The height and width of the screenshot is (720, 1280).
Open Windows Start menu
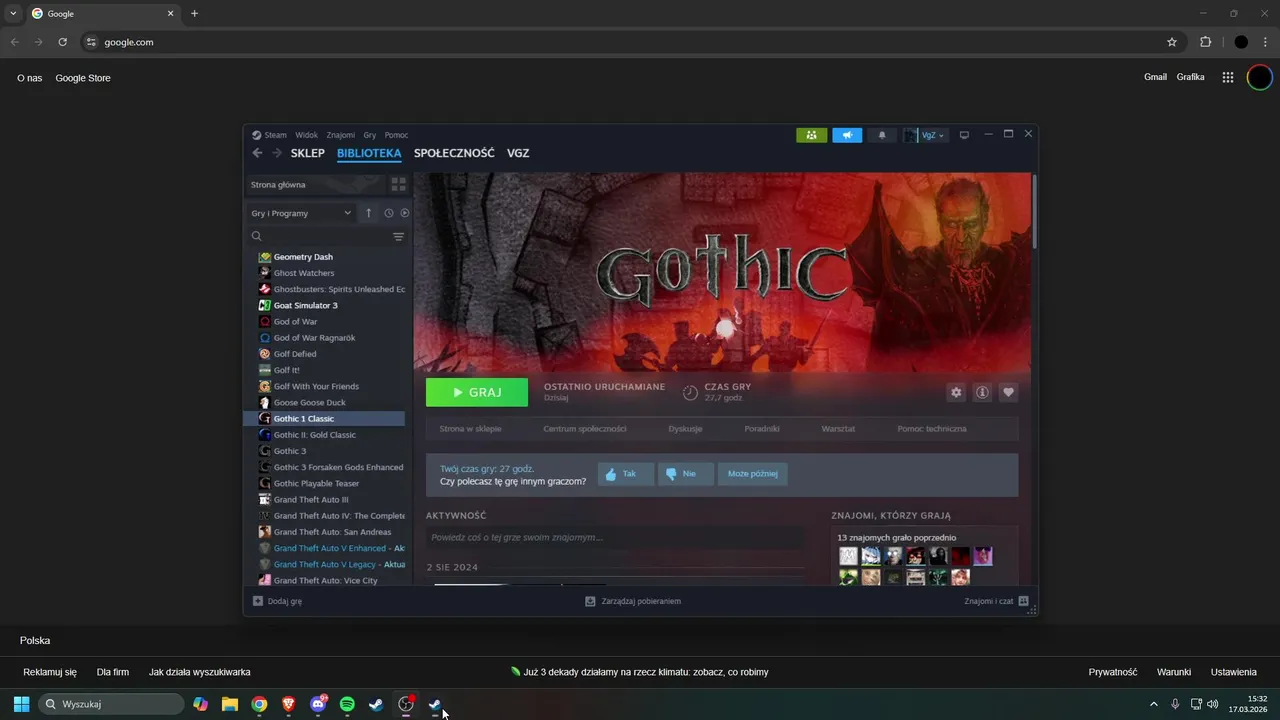pyautogui.click(x=21, y=704)
